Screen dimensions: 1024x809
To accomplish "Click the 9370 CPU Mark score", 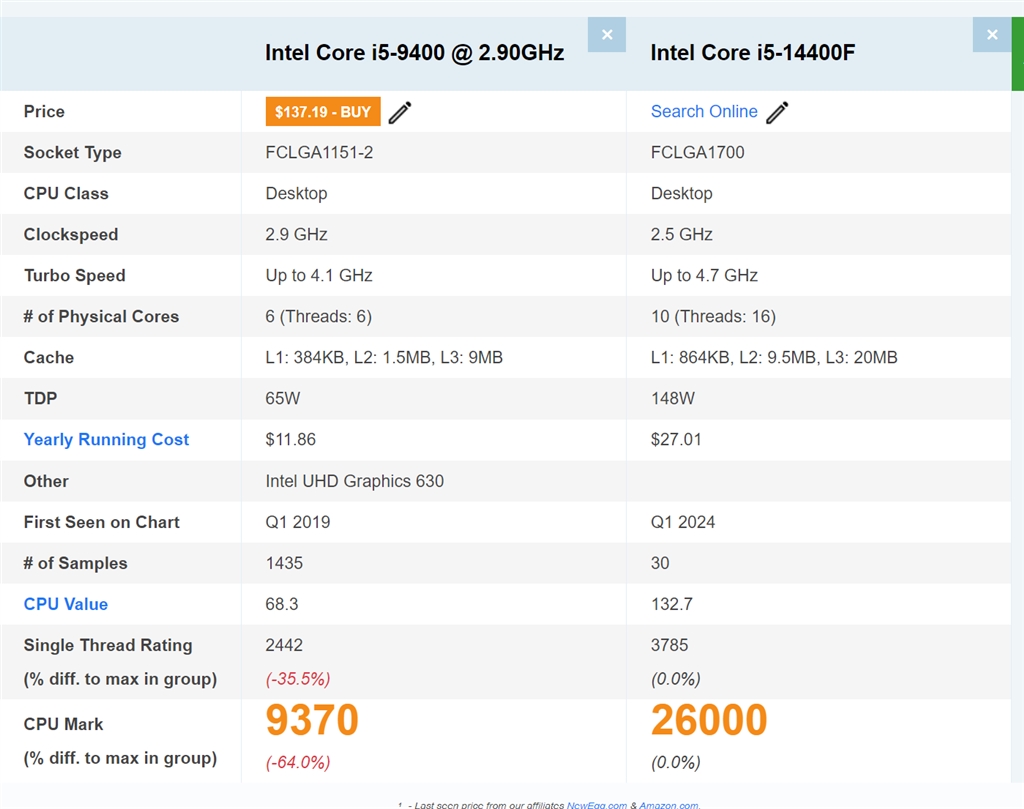I will (312, 721).
